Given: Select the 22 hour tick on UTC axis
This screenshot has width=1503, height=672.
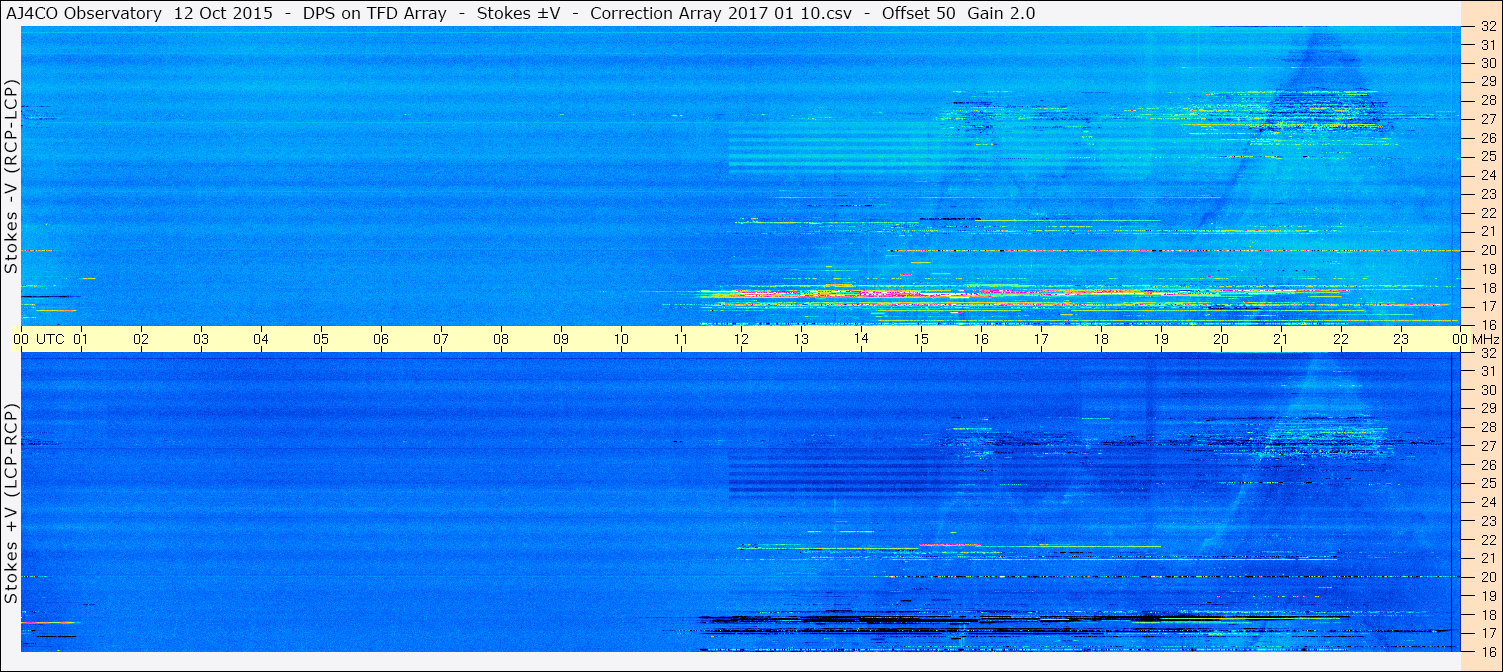Looking at the screenshot, I should tap(1341, 339).
